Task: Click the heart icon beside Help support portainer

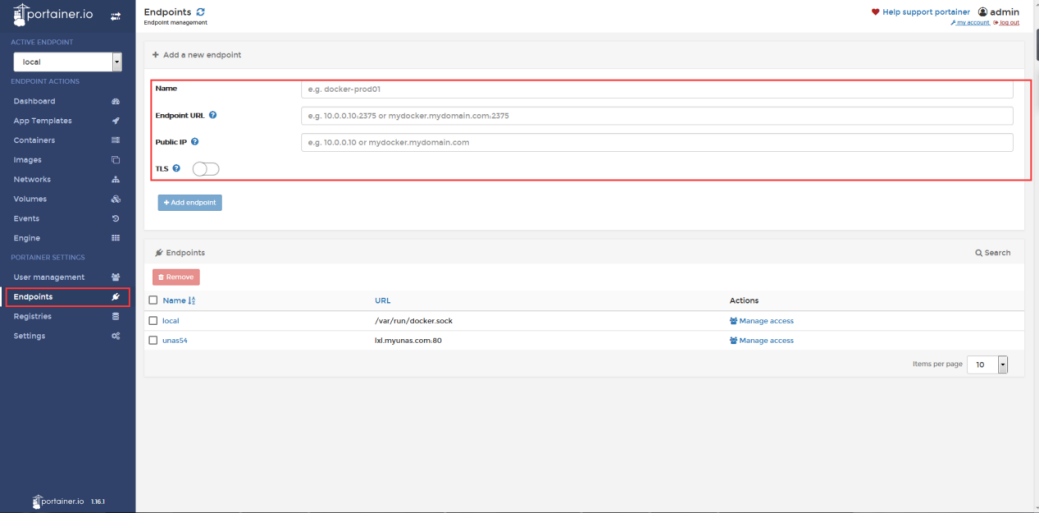Action: 876,12
